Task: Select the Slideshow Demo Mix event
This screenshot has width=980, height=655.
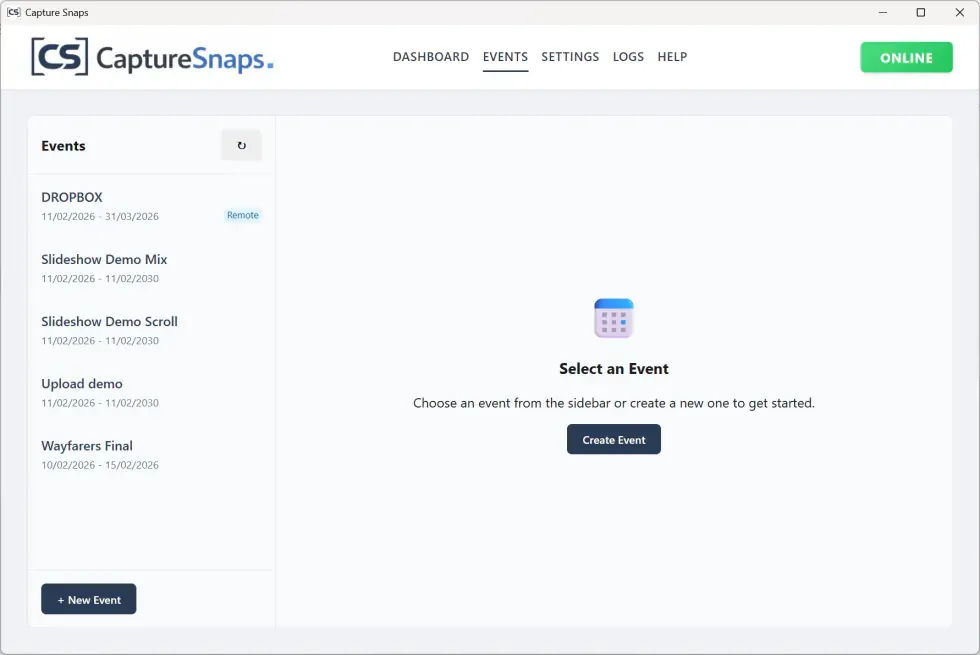Action: point(151,268)
